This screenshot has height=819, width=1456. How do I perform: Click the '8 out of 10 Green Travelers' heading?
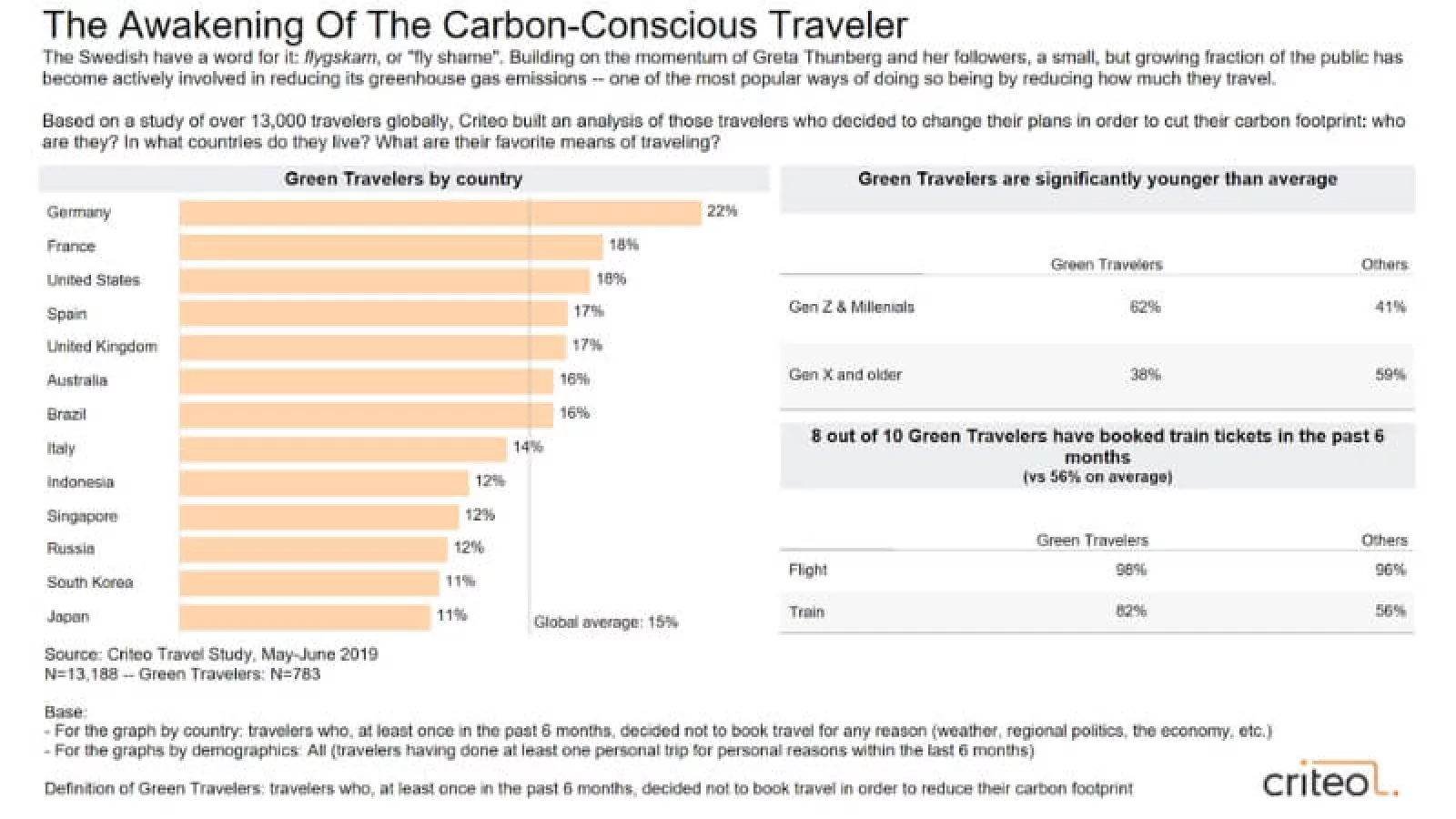(1097, 446)
